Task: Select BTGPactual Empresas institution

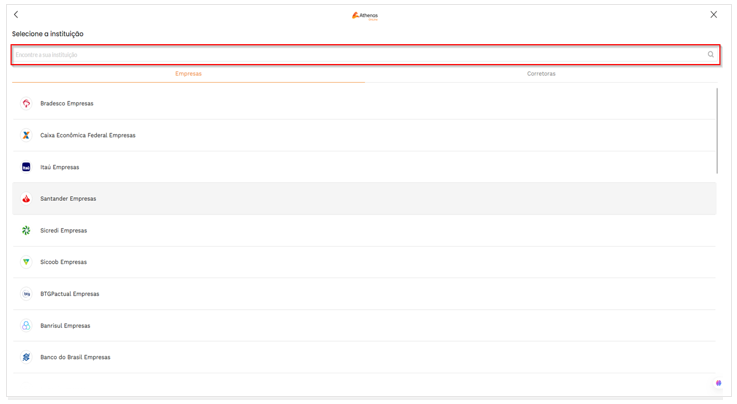Action: [364, 294]
